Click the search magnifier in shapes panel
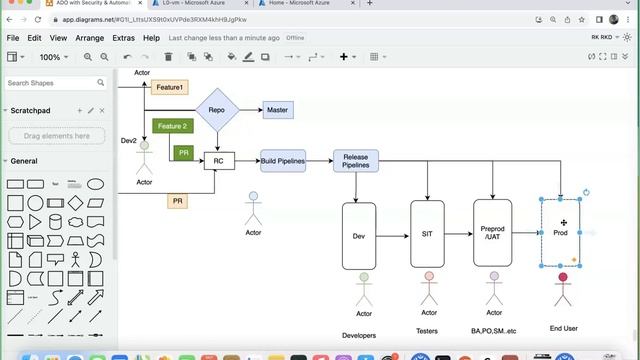The height and width of the screenshot is (360, 640). pos(100,83)
